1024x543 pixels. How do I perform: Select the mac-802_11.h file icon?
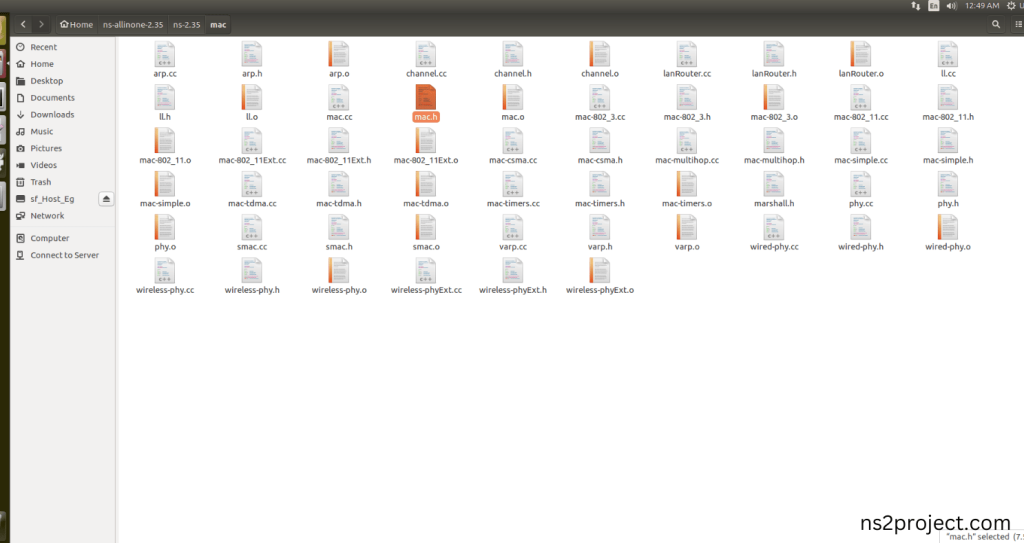[948, 97]
